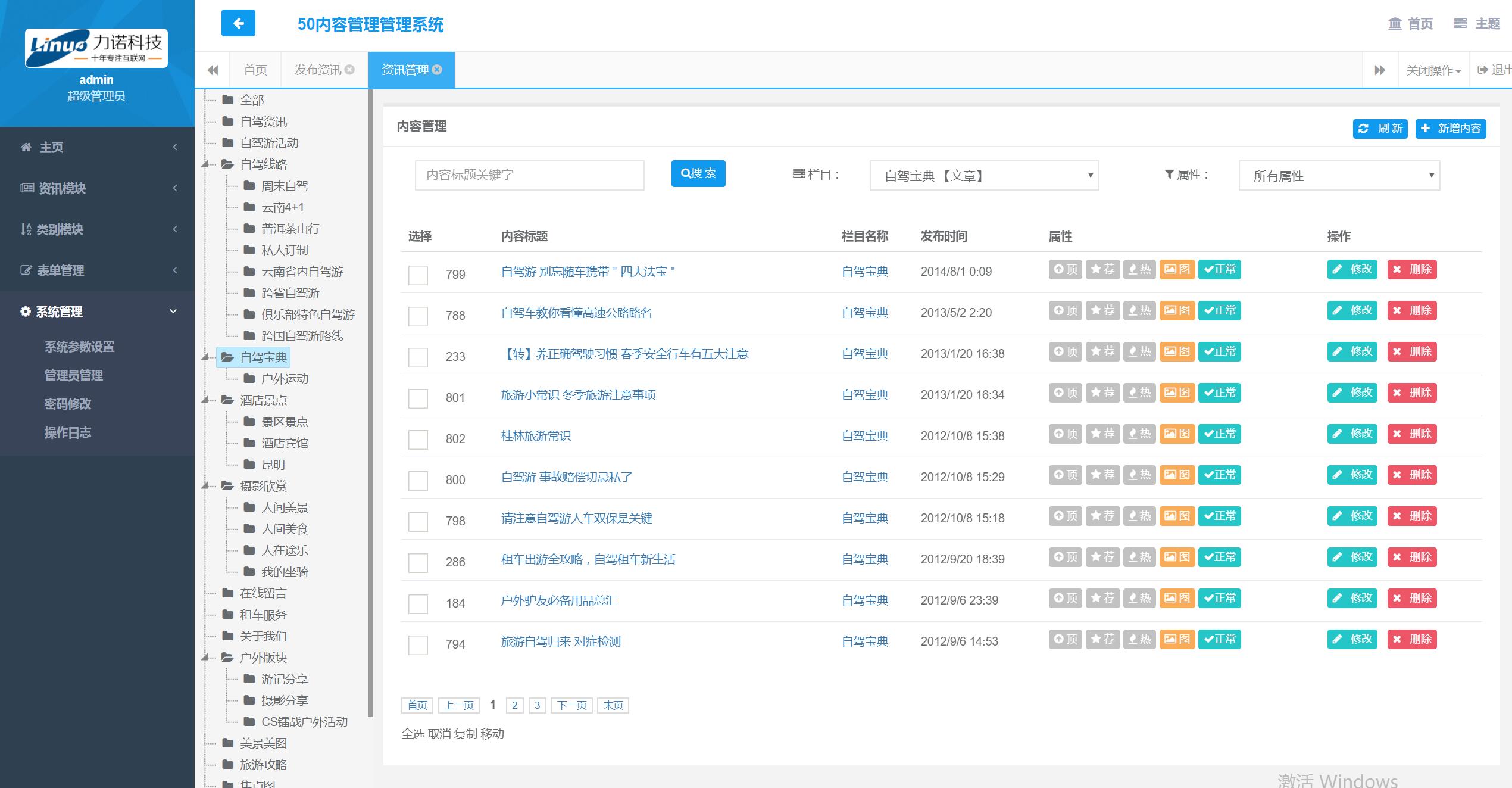Open the 关闭操作 dropdown menu
This screenshot has height=788, width=1512.
tap(1433, 70)
